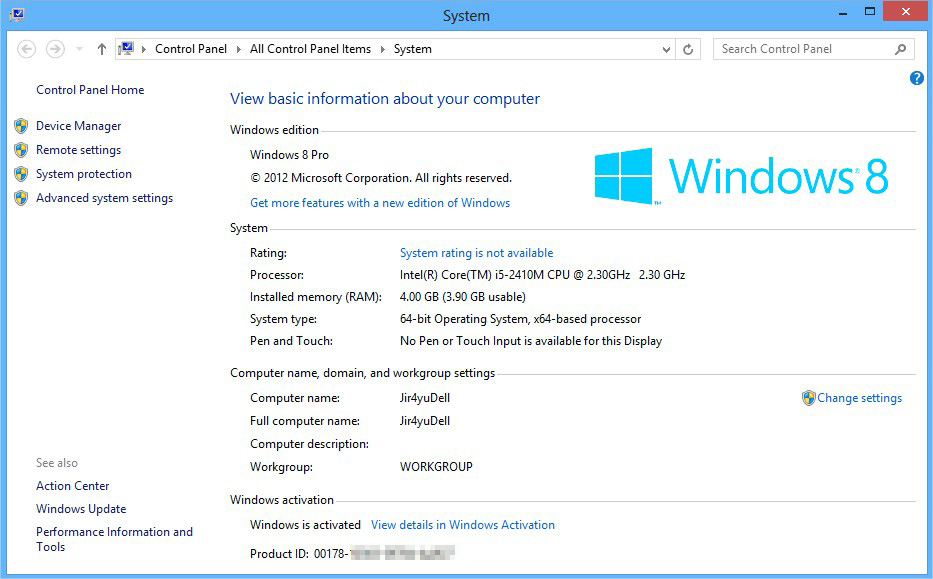Open Action Center under See also
The image size is (933, 579).
point(73,486)
